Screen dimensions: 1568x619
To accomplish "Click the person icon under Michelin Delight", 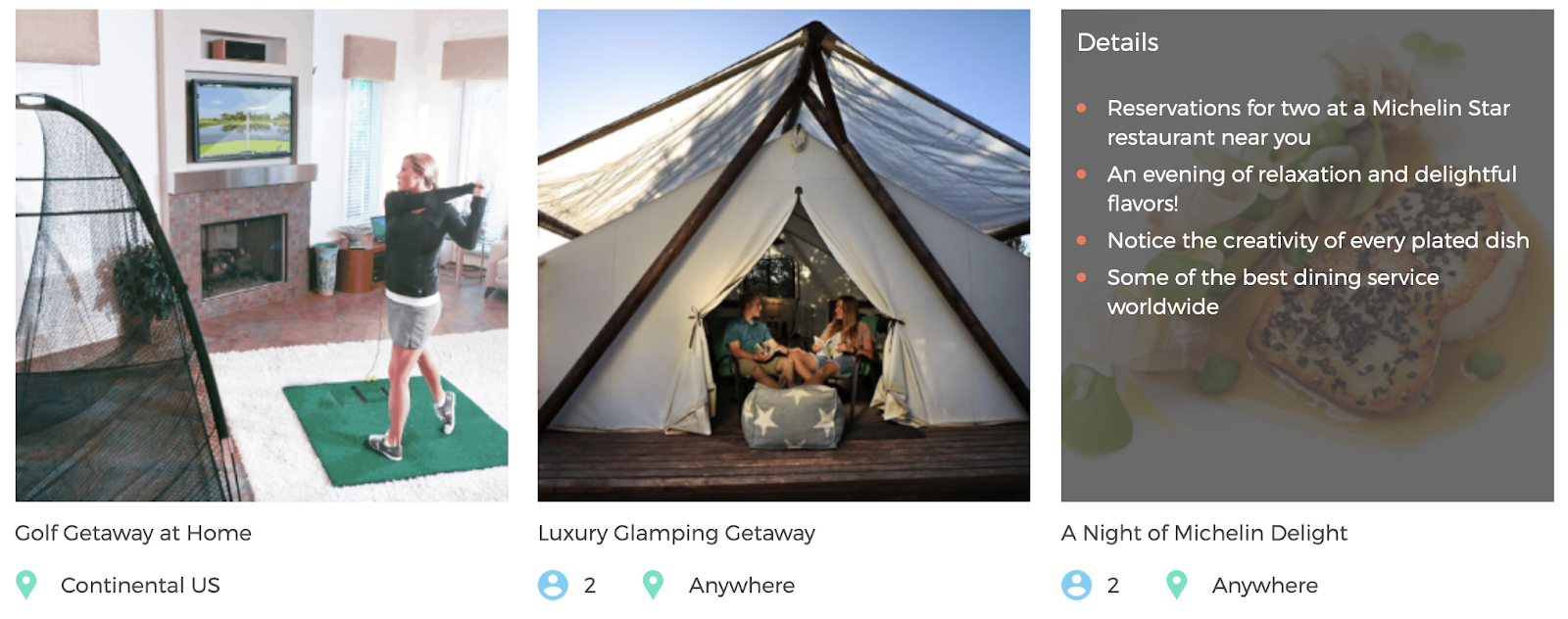I will pos(1076,585).
